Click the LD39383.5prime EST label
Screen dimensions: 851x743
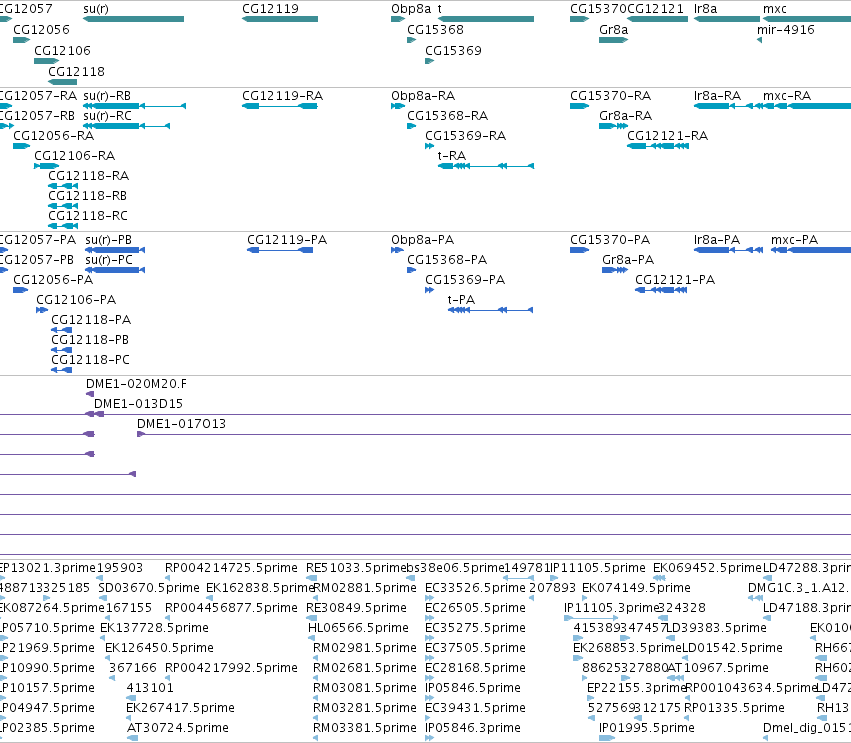coord(716,628)
